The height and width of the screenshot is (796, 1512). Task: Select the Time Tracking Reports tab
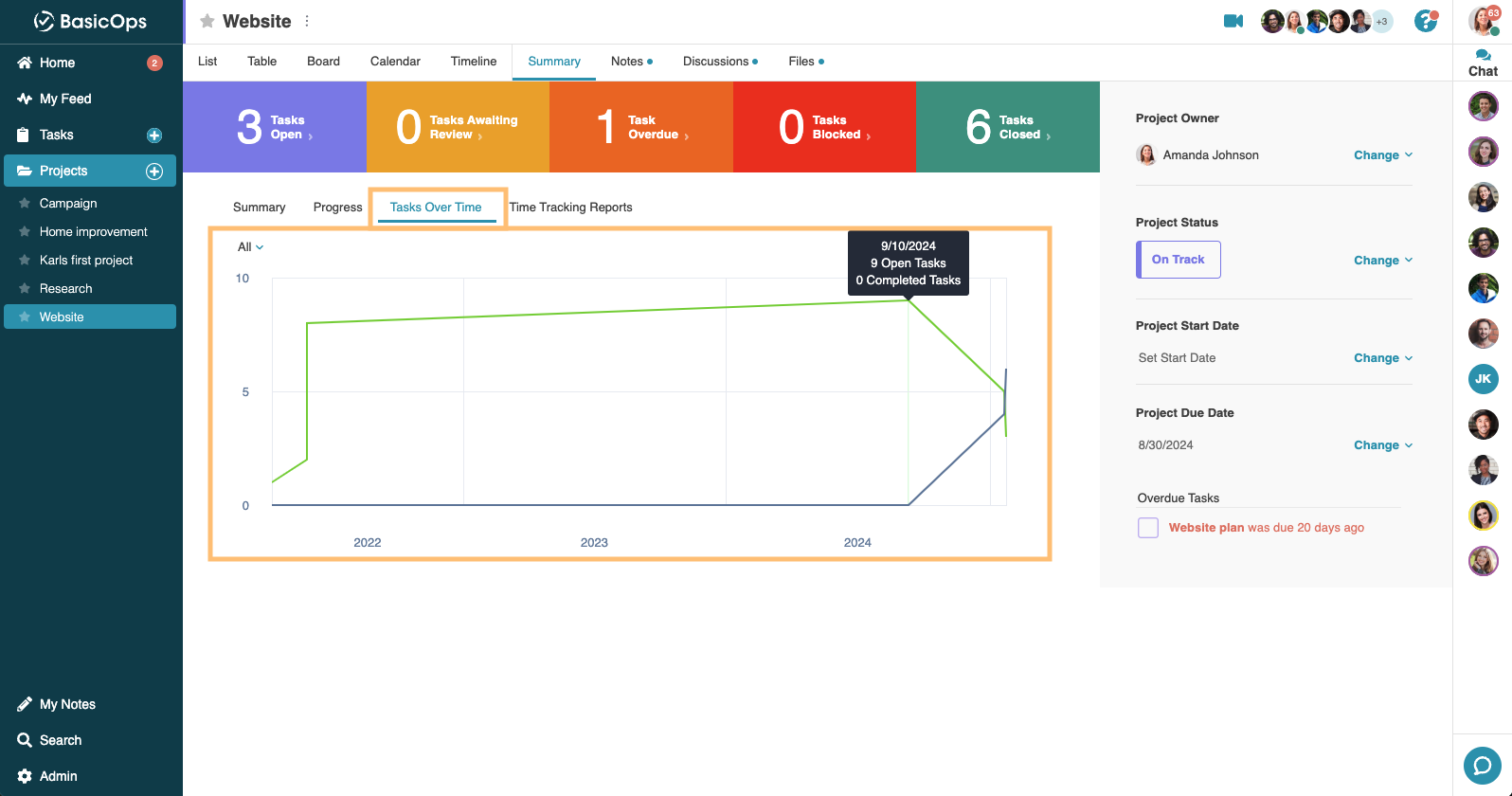tap(570, 208)
